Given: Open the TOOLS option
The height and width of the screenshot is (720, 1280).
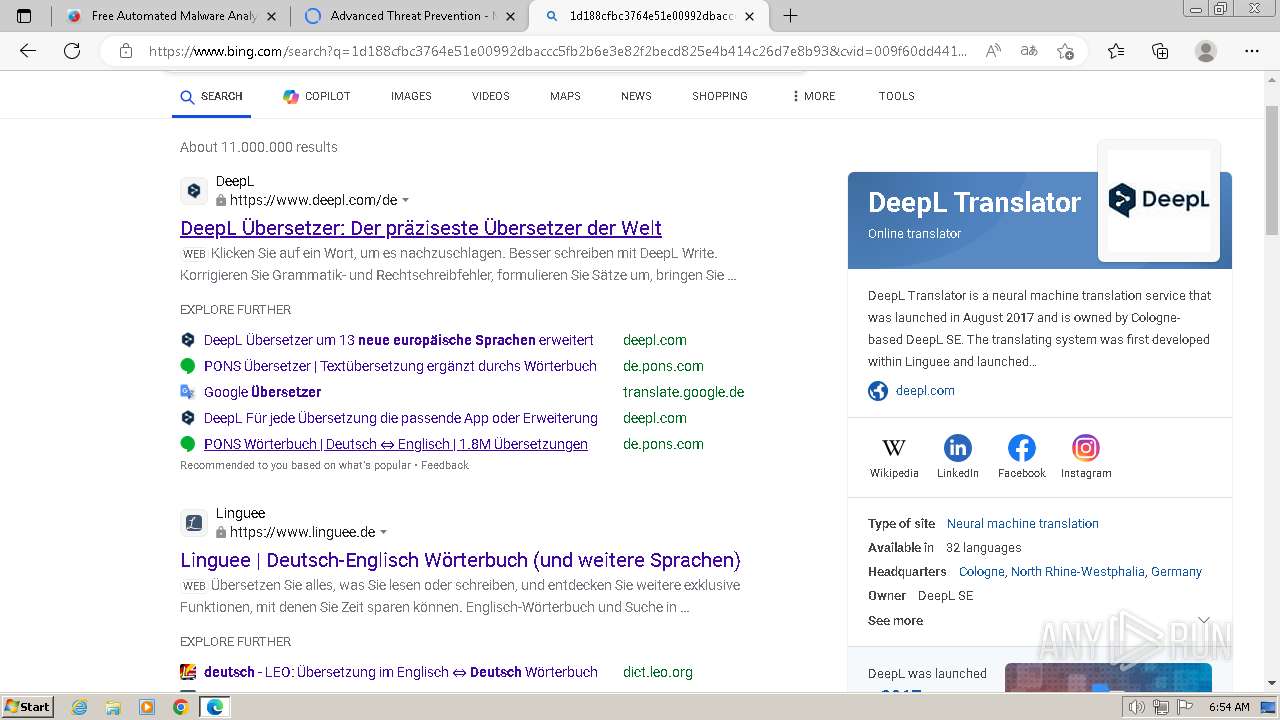Looking at the screenshot, I should [897, 96].
